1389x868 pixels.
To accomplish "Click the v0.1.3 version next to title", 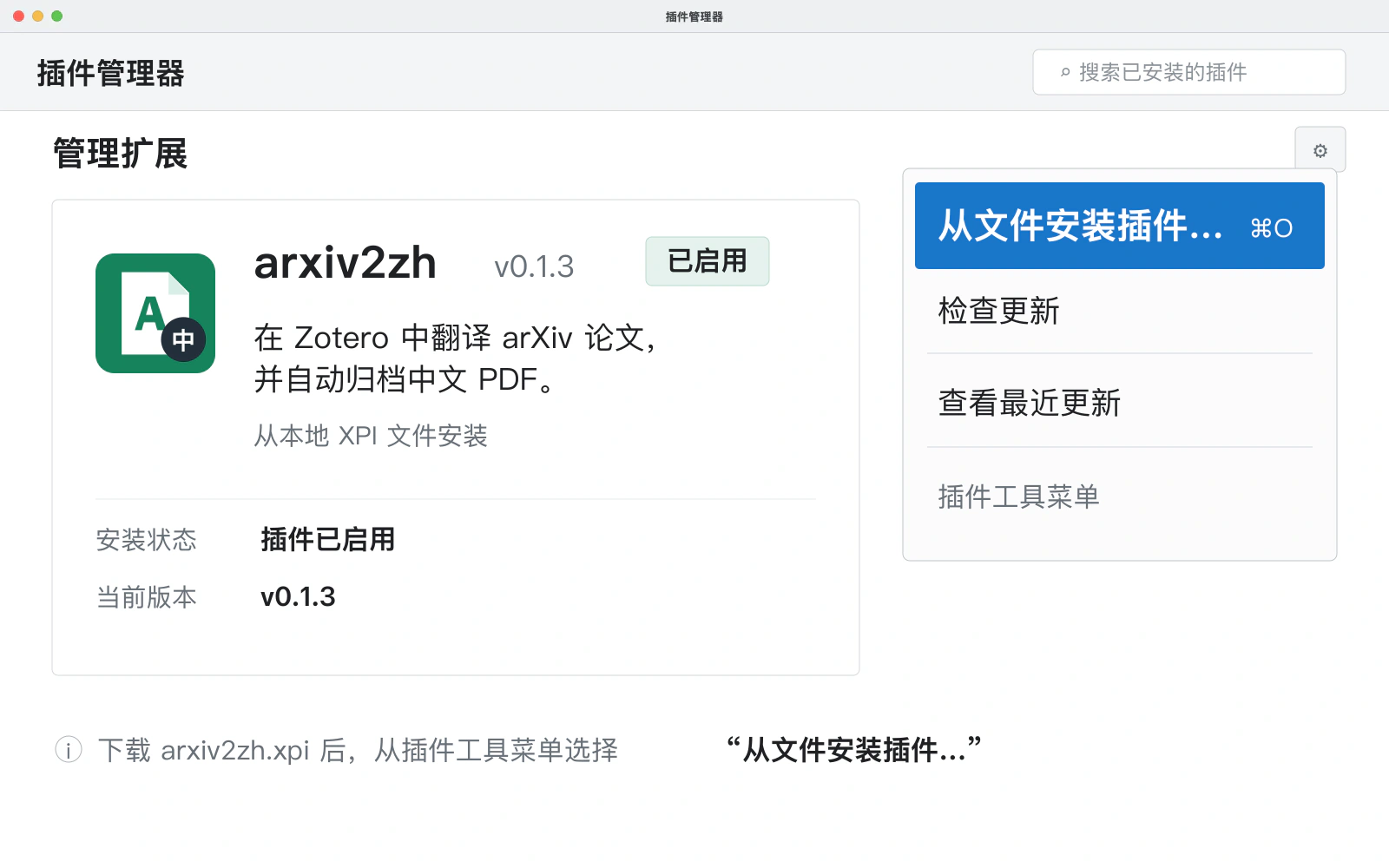I will pyautogui.click(x=534, y=266).
